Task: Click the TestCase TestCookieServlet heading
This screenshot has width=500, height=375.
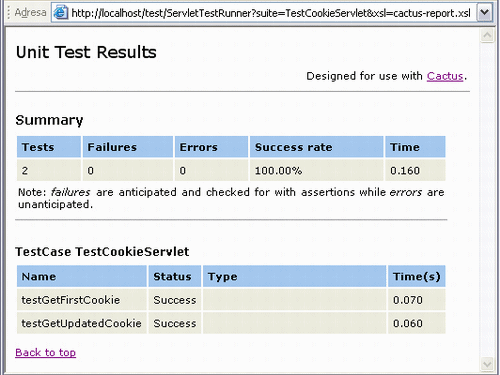Action: coord(102,252)
